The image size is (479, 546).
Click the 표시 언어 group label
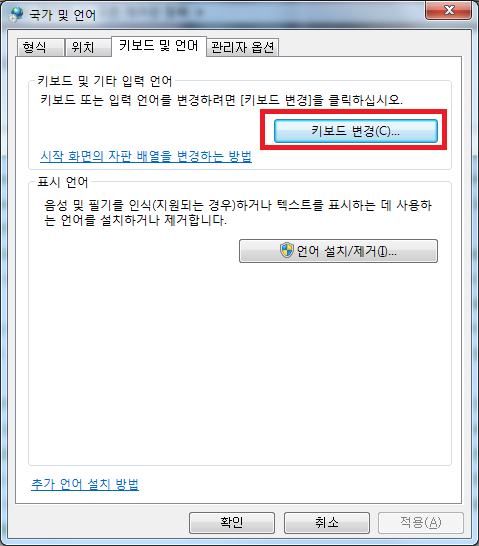coord(63,182)
